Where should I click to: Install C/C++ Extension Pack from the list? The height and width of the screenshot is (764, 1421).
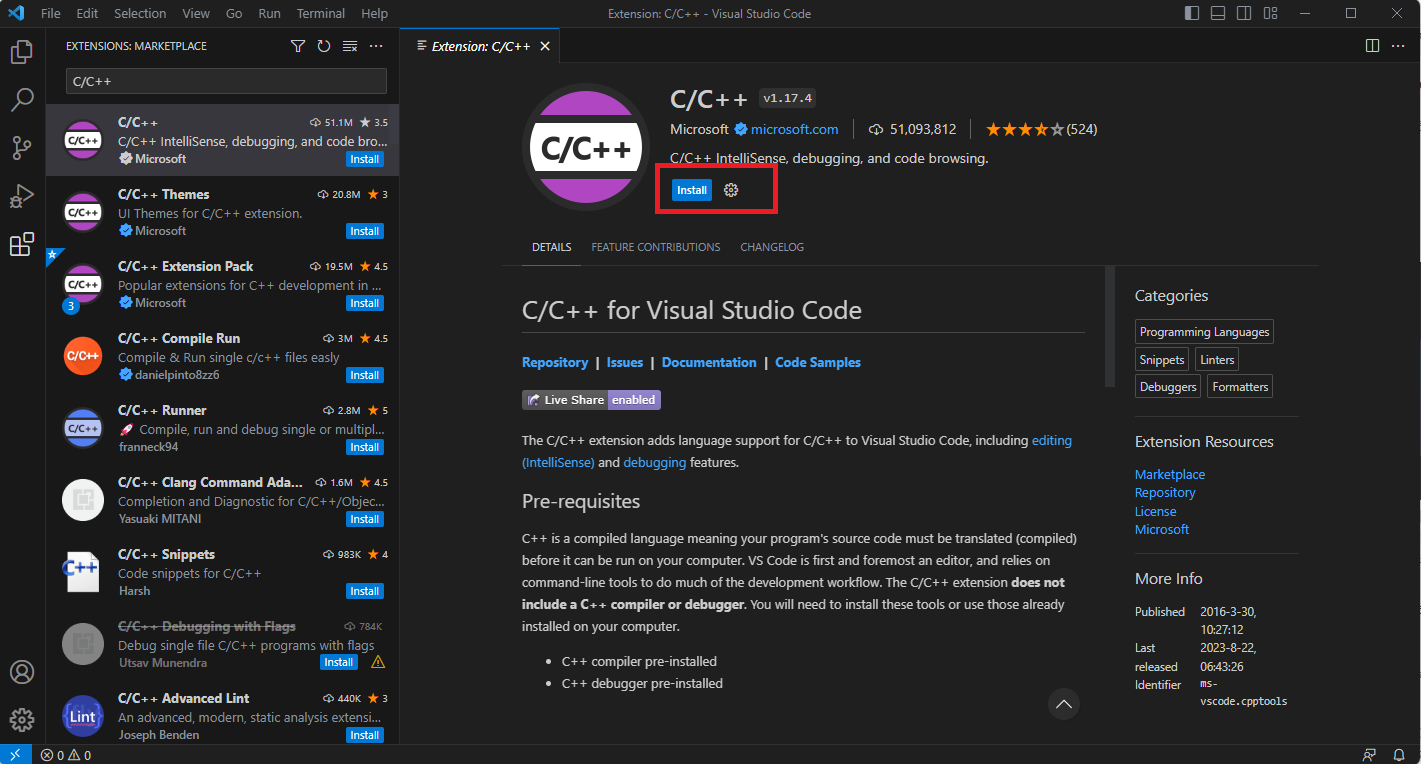364,303
